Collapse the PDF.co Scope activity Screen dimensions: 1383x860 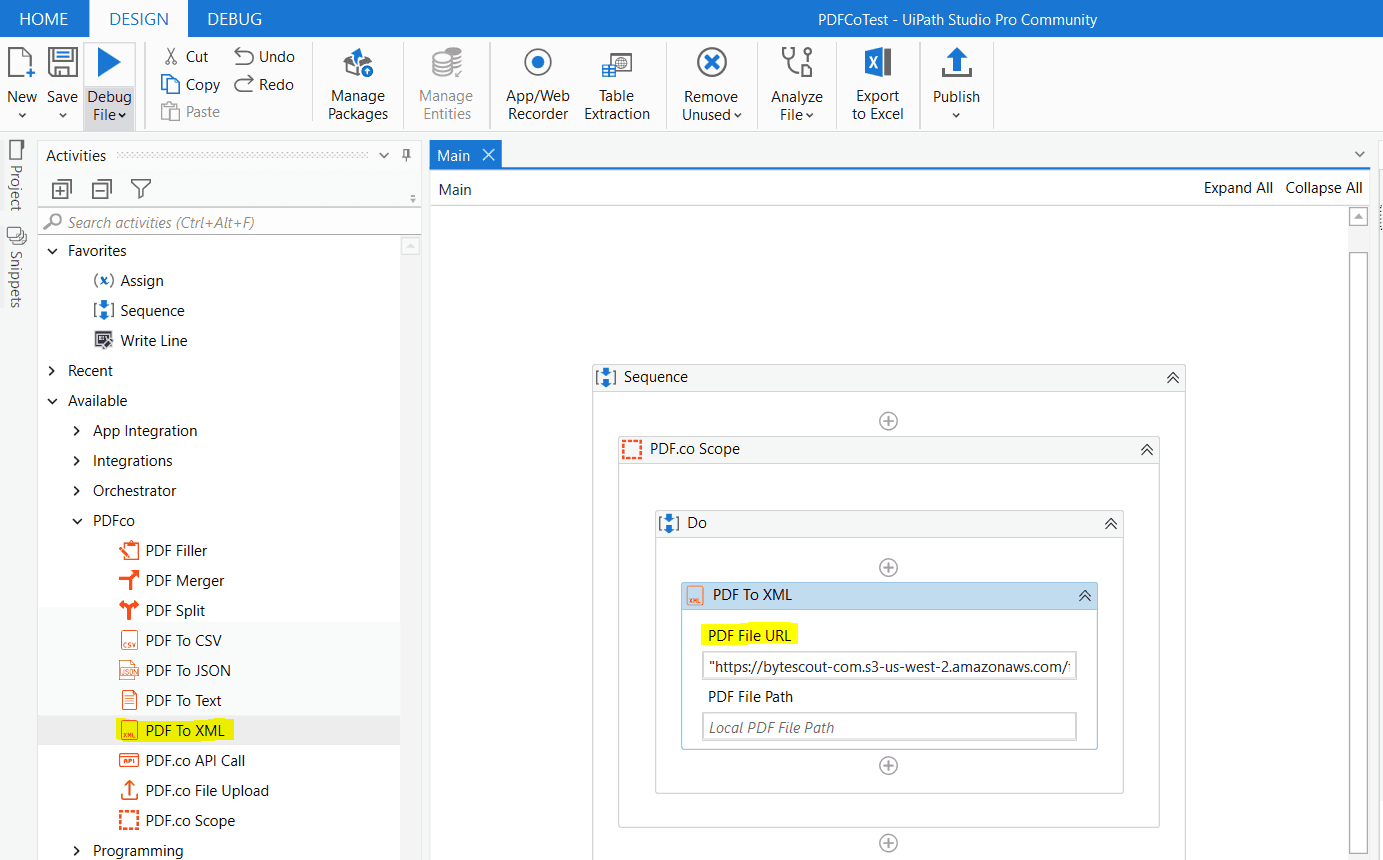(x=1146, y=449)
